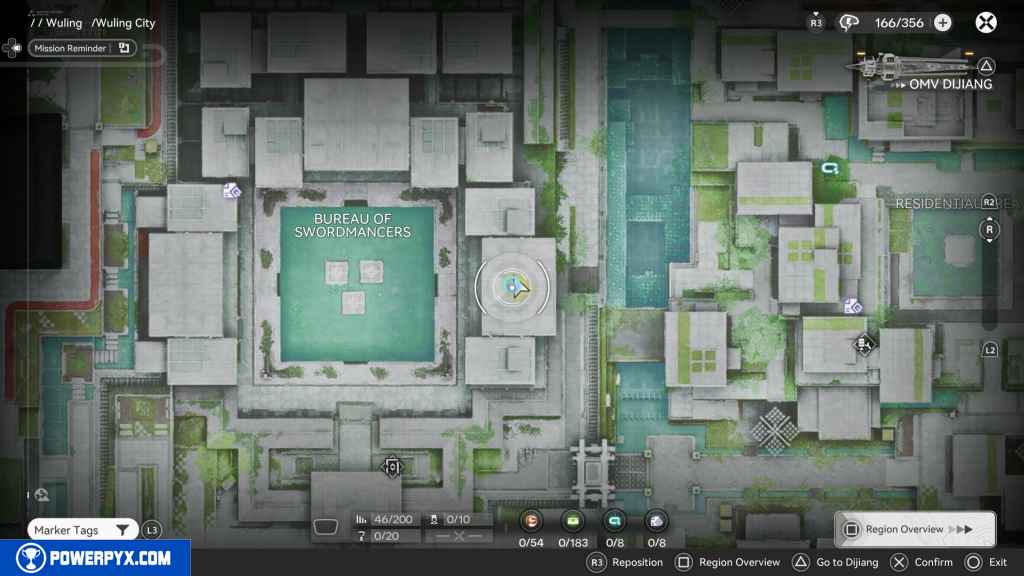Select the Wuling region breadcrumb
Image resolution: width=1024 pixels, height=576 pixels.
(64, 23)
